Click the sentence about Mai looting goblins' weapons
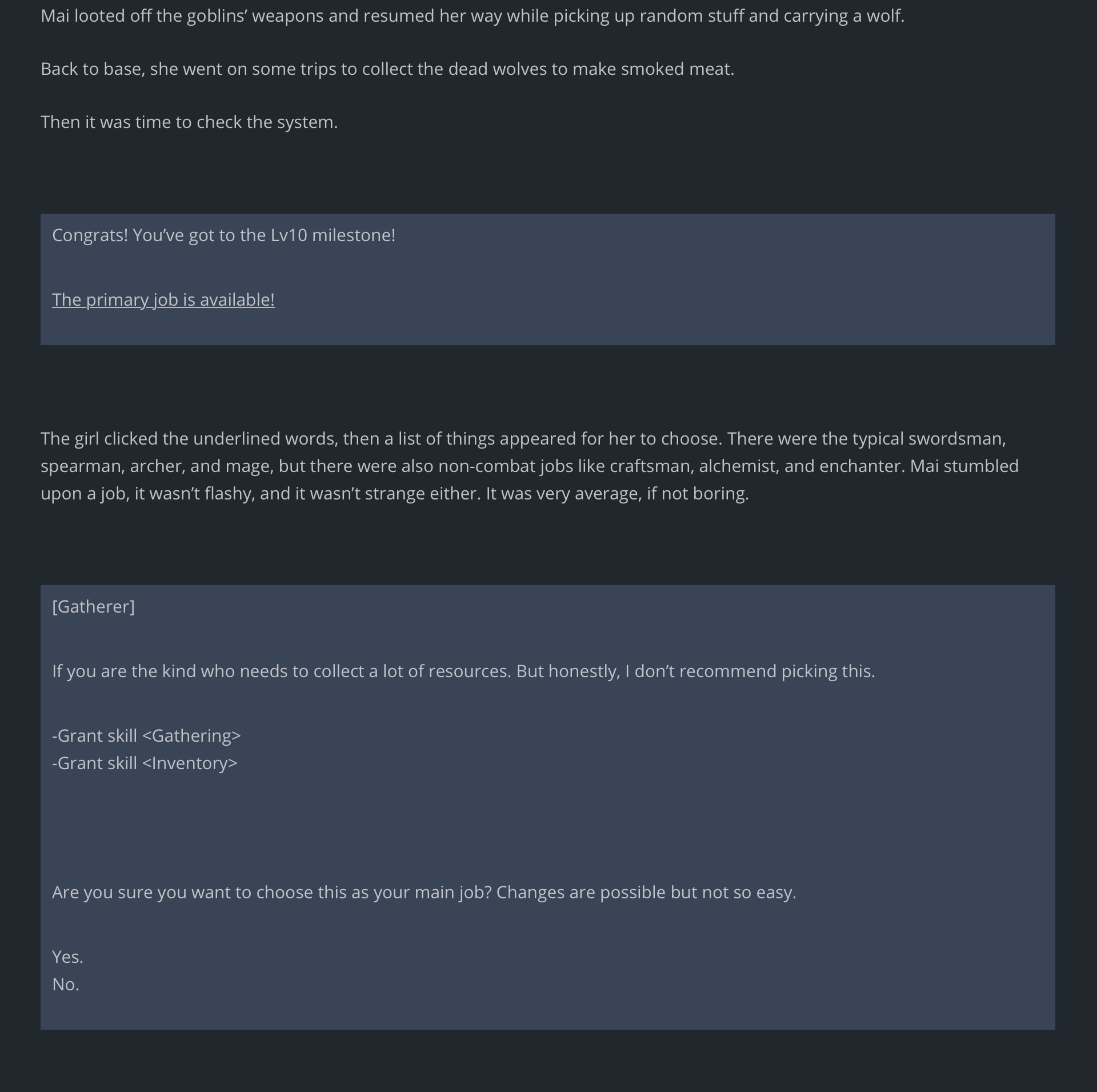The width and height of the screenshot is (1097, 1092). click(473, 16)
